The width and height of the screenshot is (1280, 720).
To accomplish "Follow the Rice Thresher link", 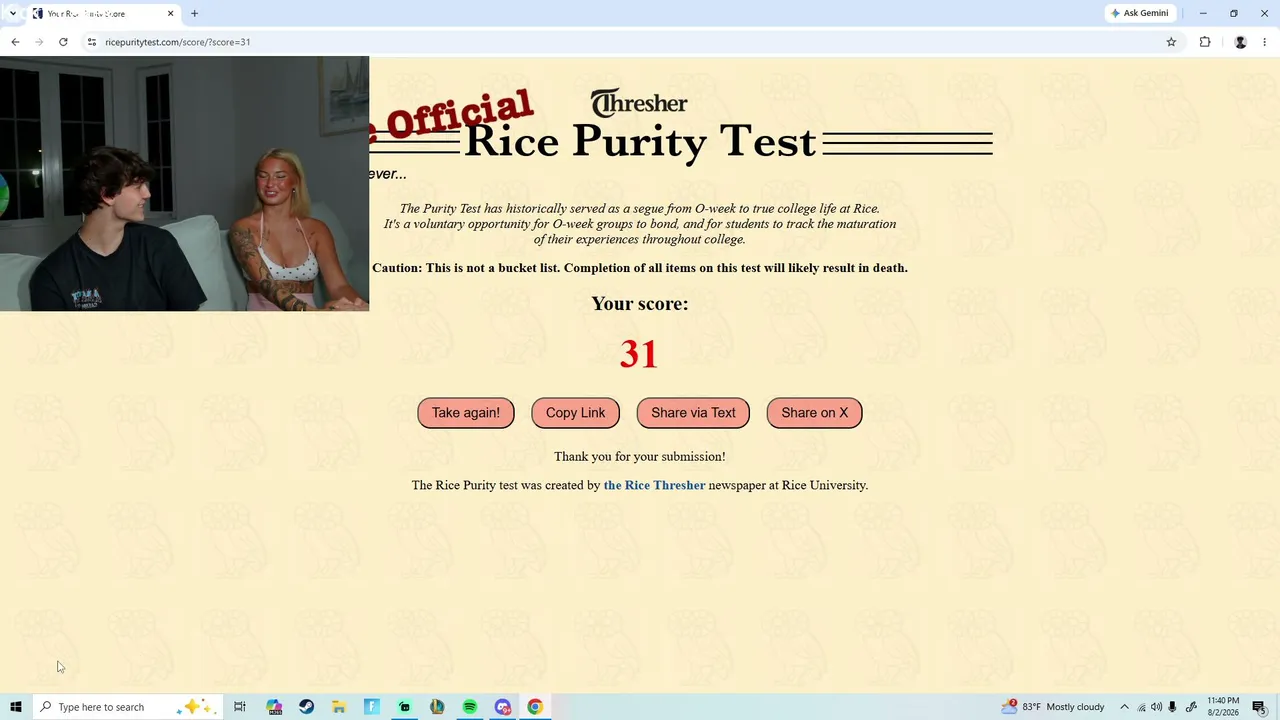I will (654, 485).
